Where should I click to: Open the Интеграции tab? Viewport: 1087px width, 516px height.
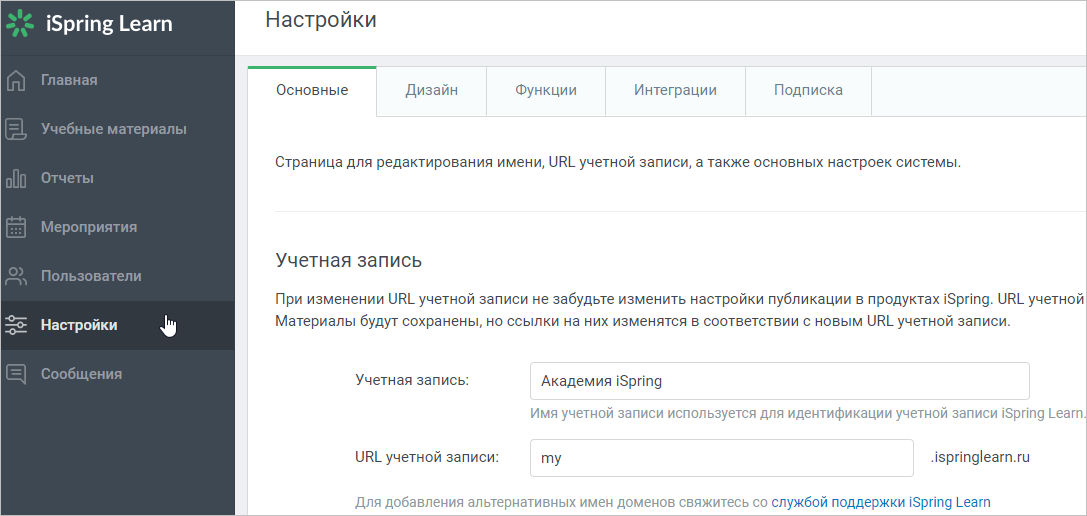675,91
